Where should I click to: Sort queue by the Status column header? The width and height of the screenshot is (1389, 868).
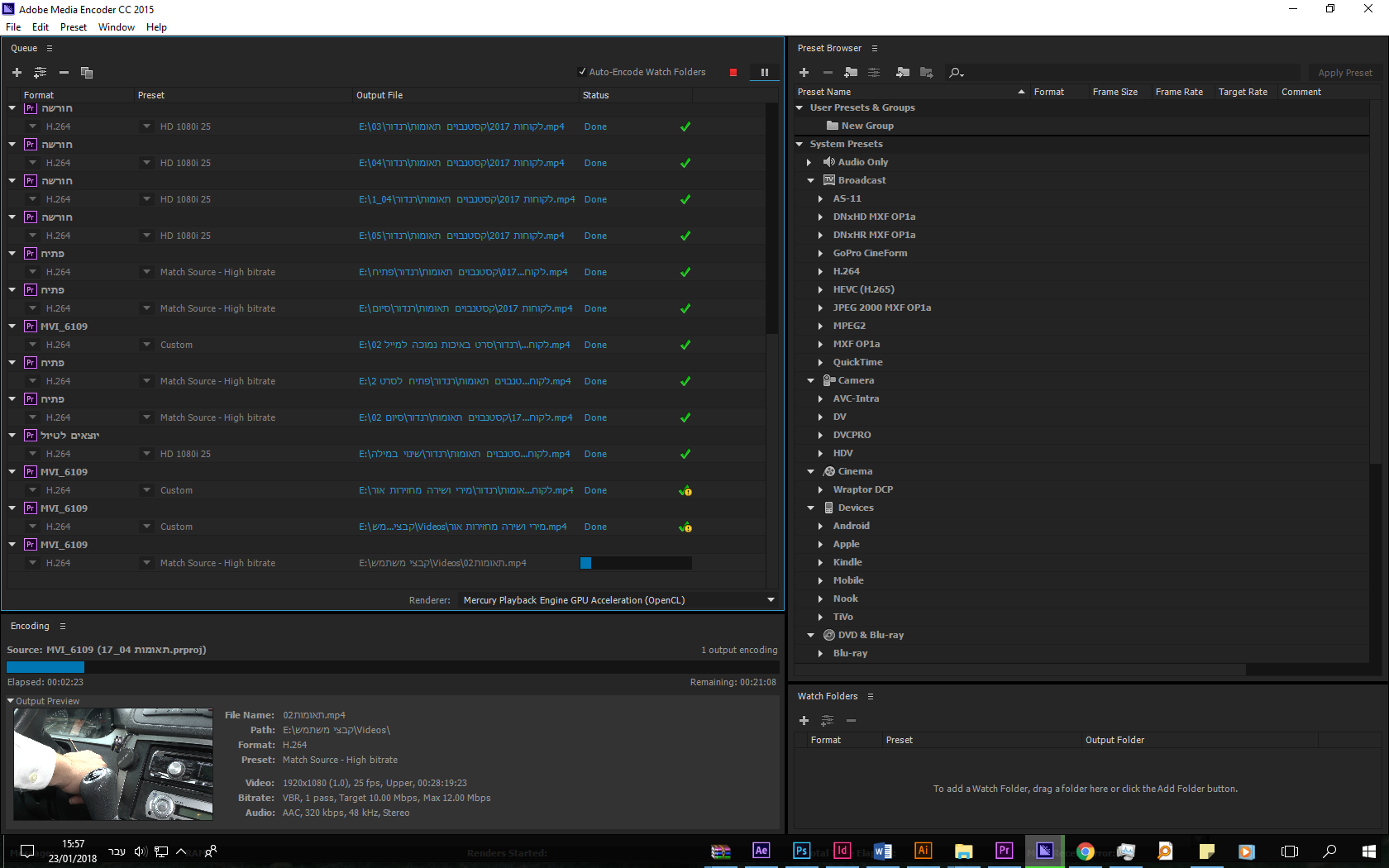[x=595, y=95]
